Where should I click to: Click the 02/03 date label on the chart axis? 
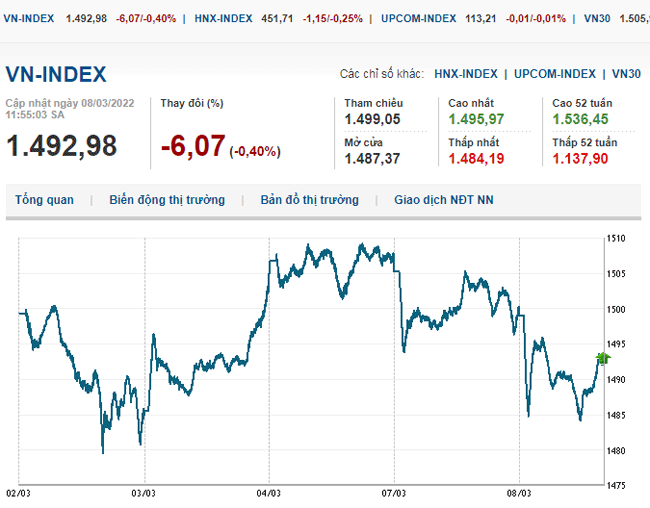pyautogui.click(x=18, y=493)
